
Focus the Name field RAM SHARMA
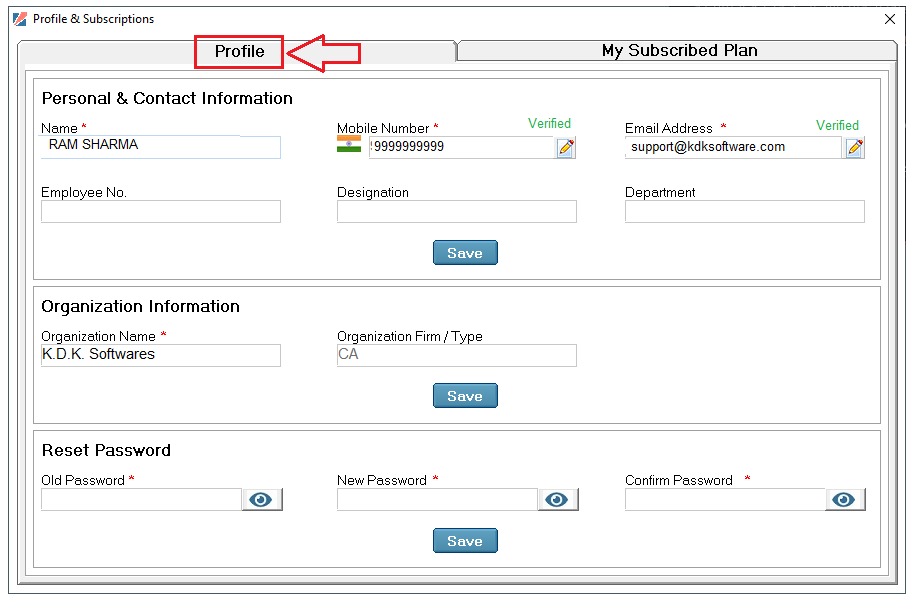coord(161,147)
